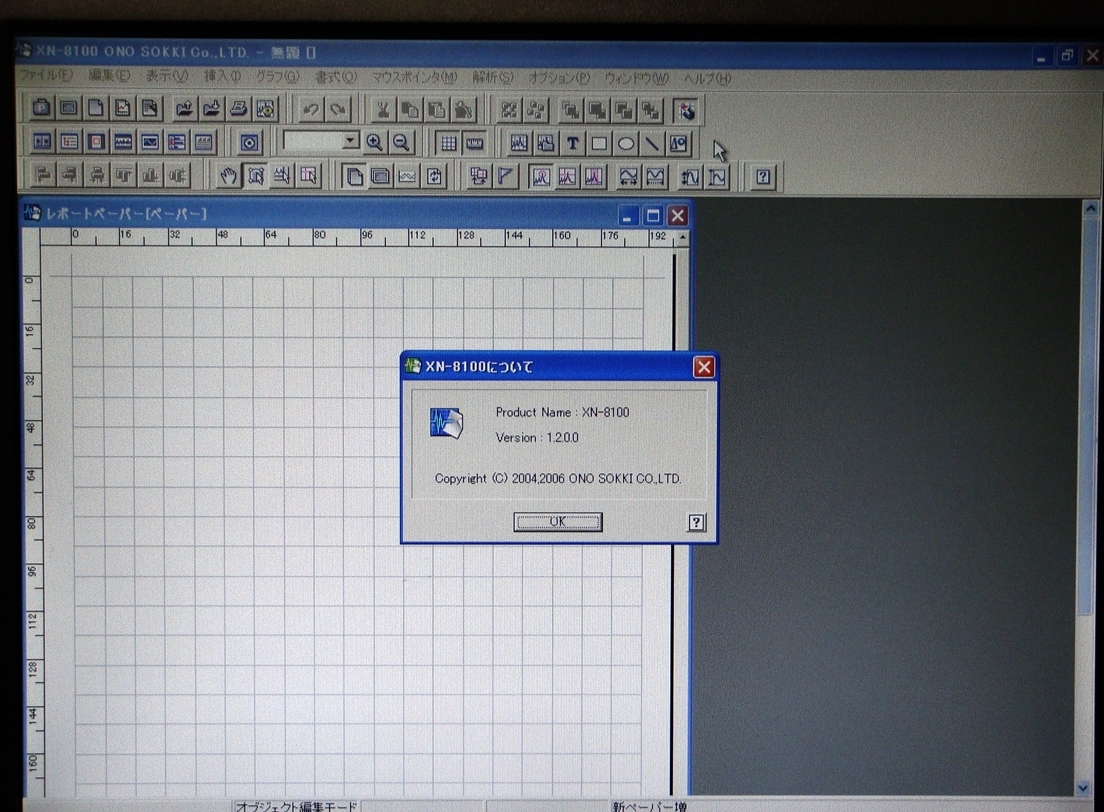Open the オプション(P) menu
The height and width of the screenshot is (812, 1104).
(559, 77)
